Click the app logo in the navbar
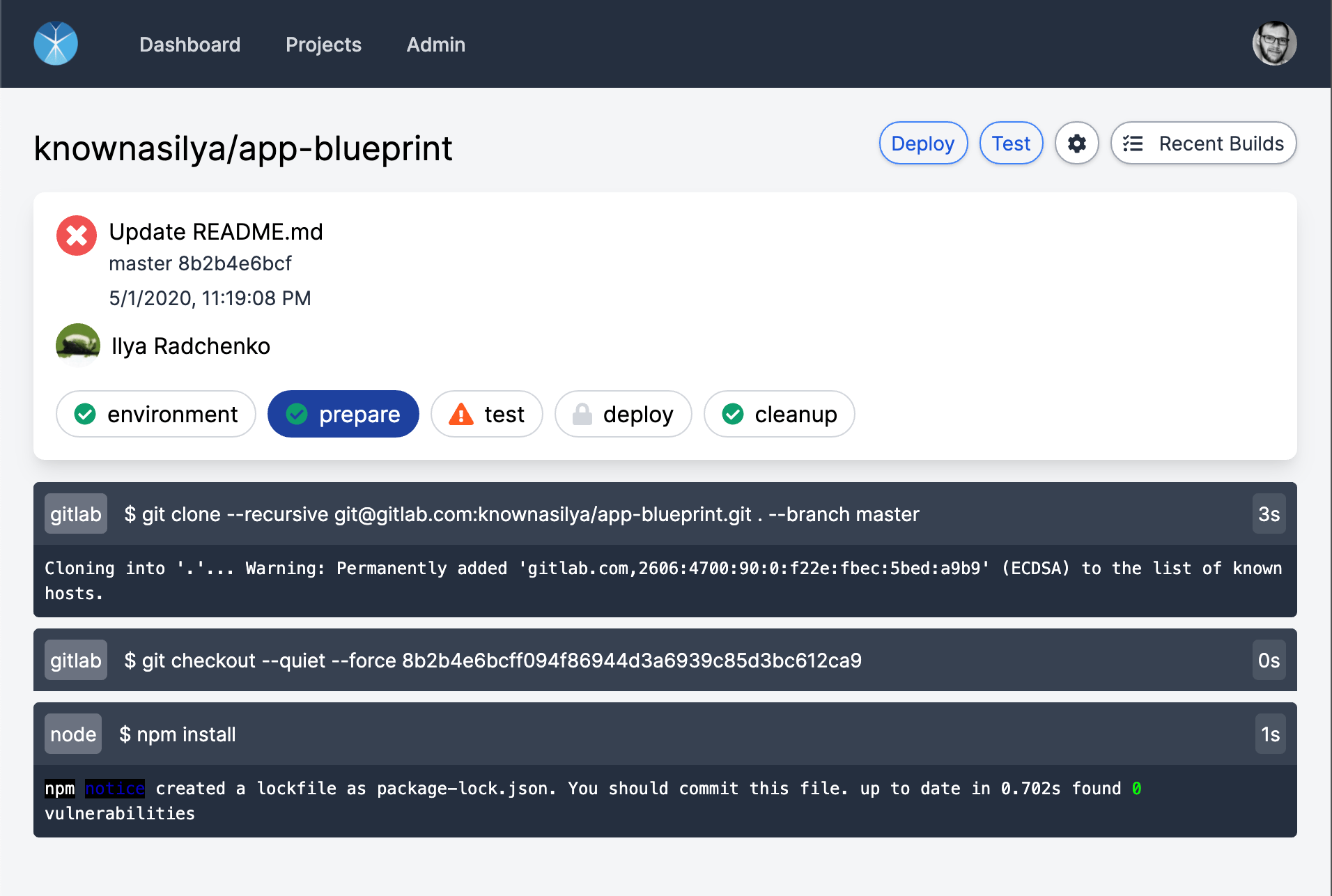The image size is (1332, 896). [56, 44]
